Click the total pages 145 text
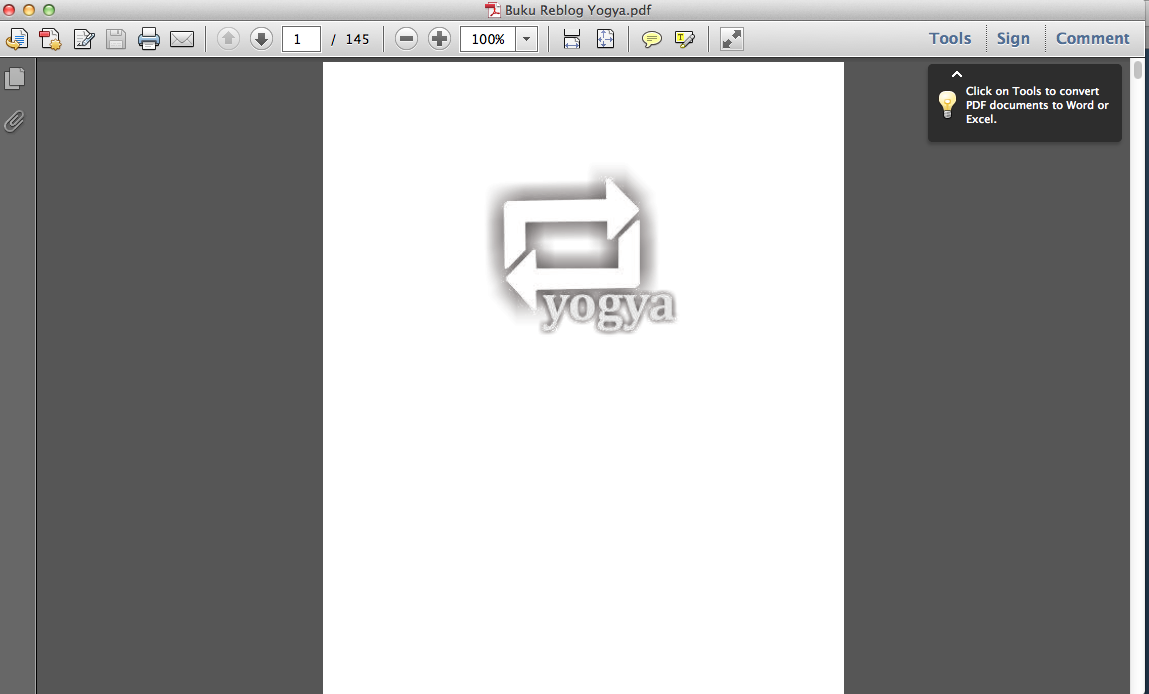Screen dimensions: 1149x694 coord(357,39)
